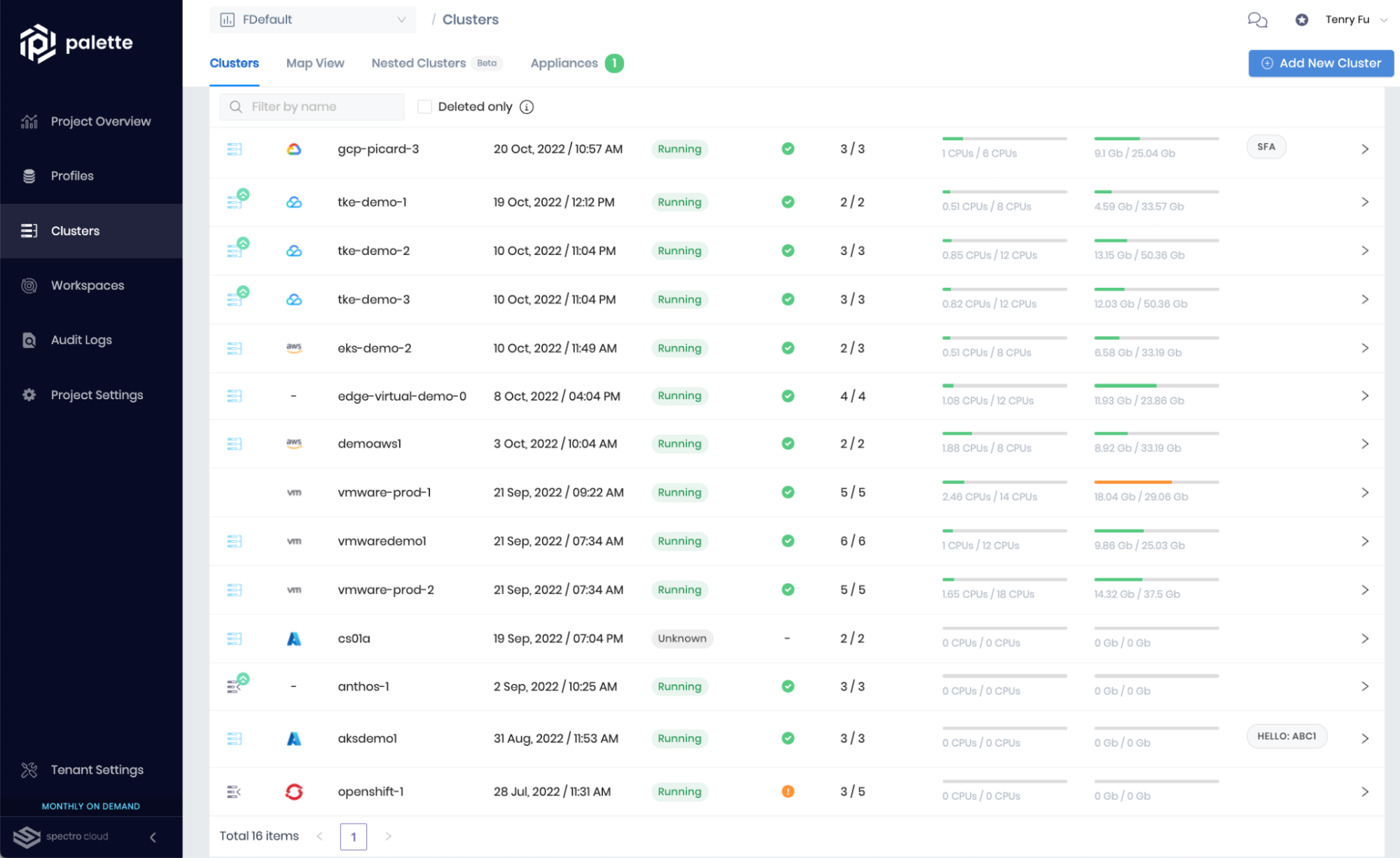Click the Azure icon next to cs01a

coord(294,639)
